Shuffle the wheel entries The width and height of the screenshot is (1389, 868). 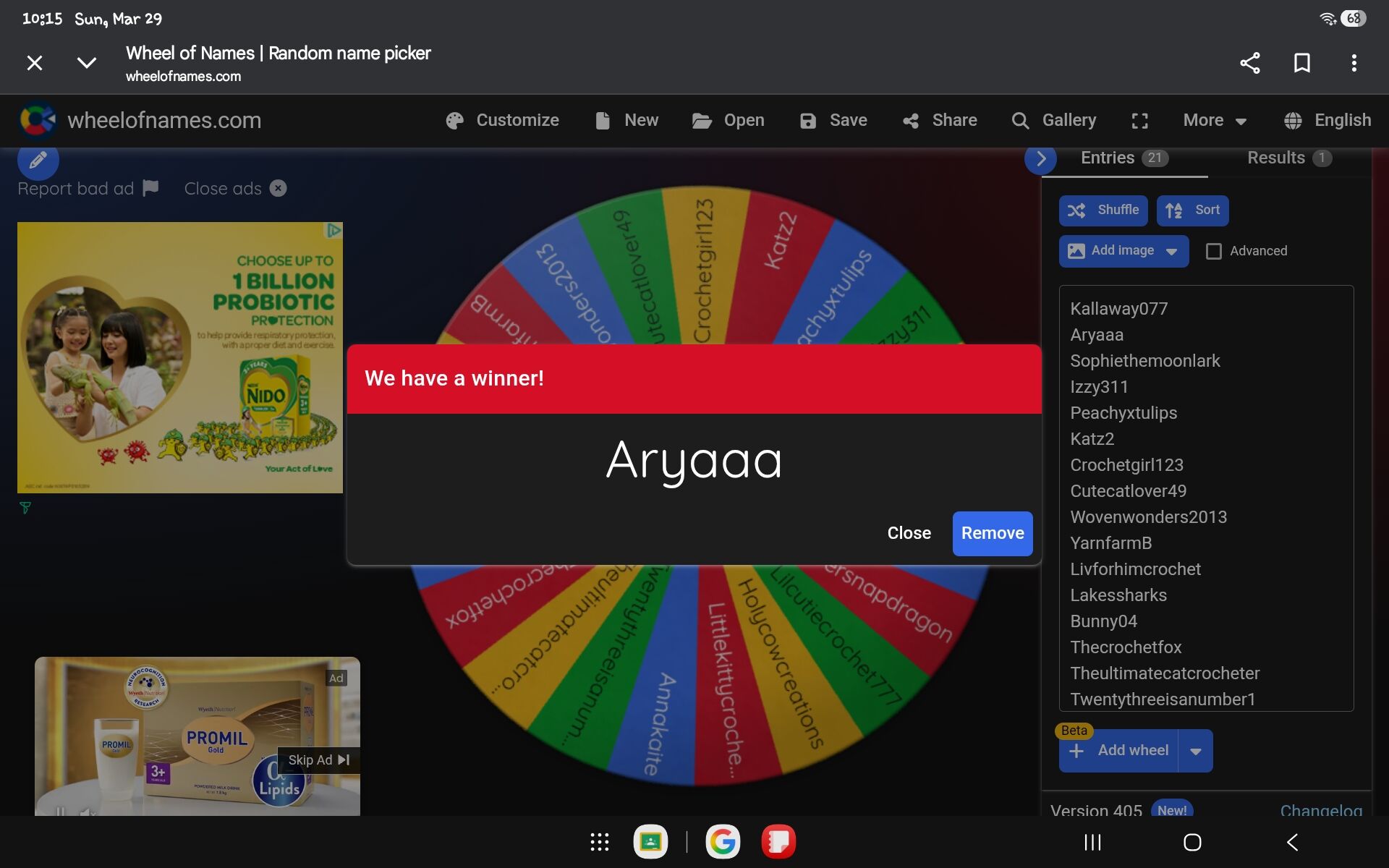click(1103, 210)
